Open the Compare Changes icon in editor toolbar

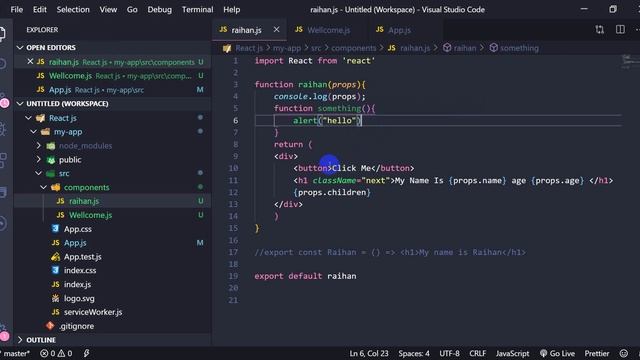click(x=599, y=29)
